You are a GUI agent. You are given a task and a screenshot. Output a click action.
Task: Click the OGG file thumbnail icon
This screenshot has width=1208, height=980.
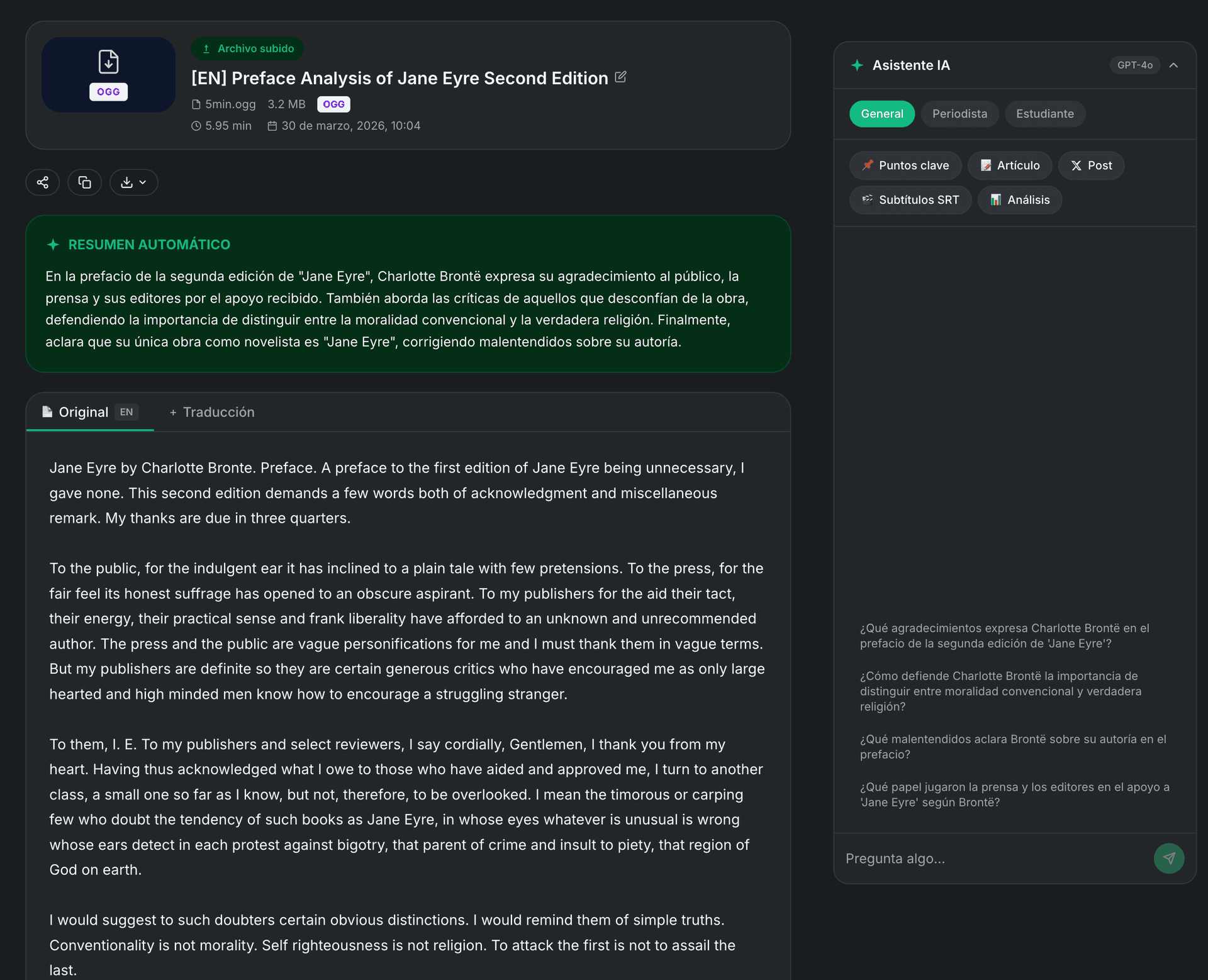coord(108,74)
